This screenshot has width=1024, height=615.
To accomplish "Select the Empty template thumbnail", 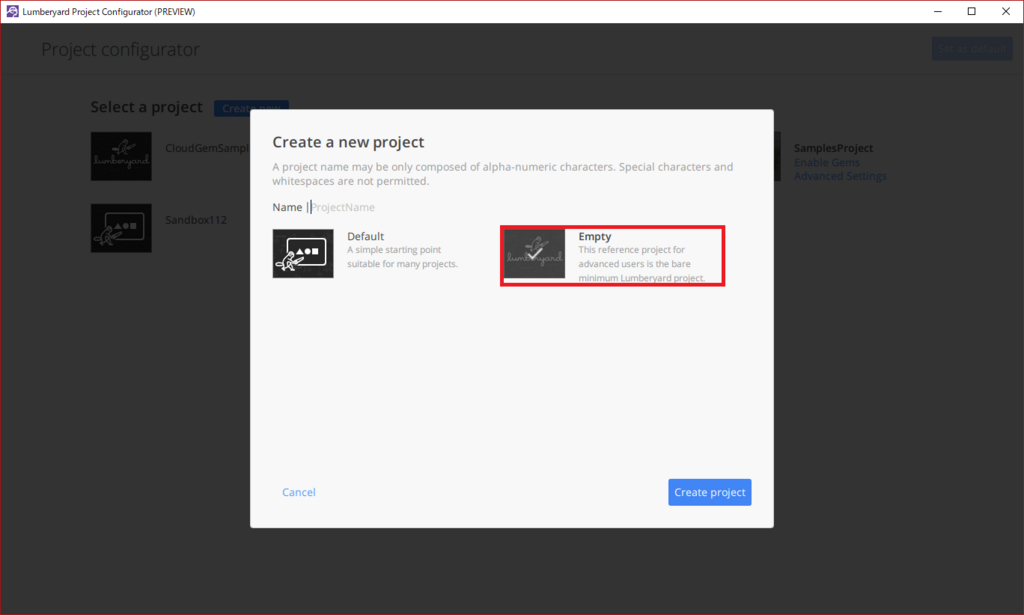I will [x=534, y=253].
